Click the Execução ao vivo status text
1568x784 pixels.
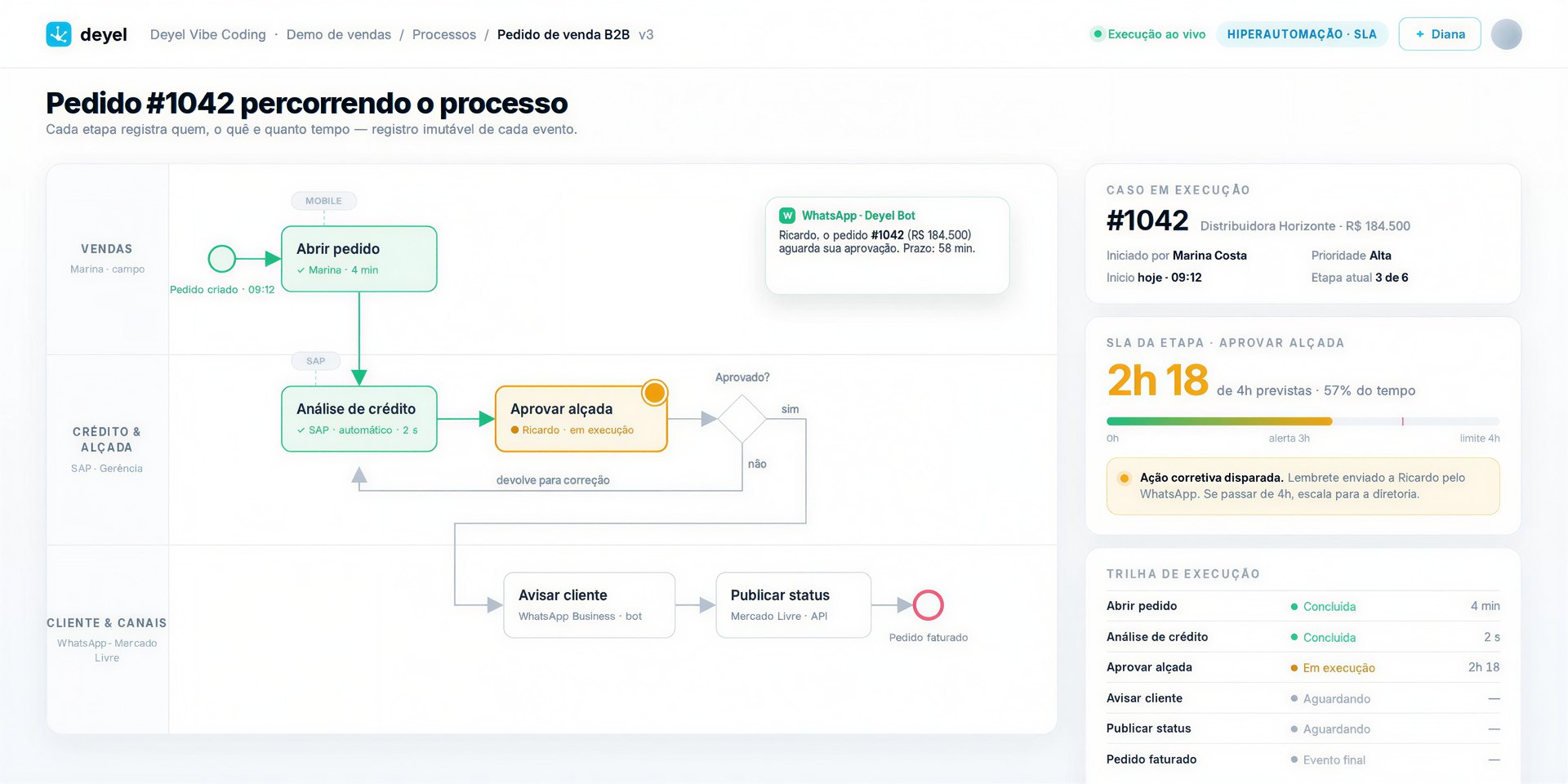1156,34
